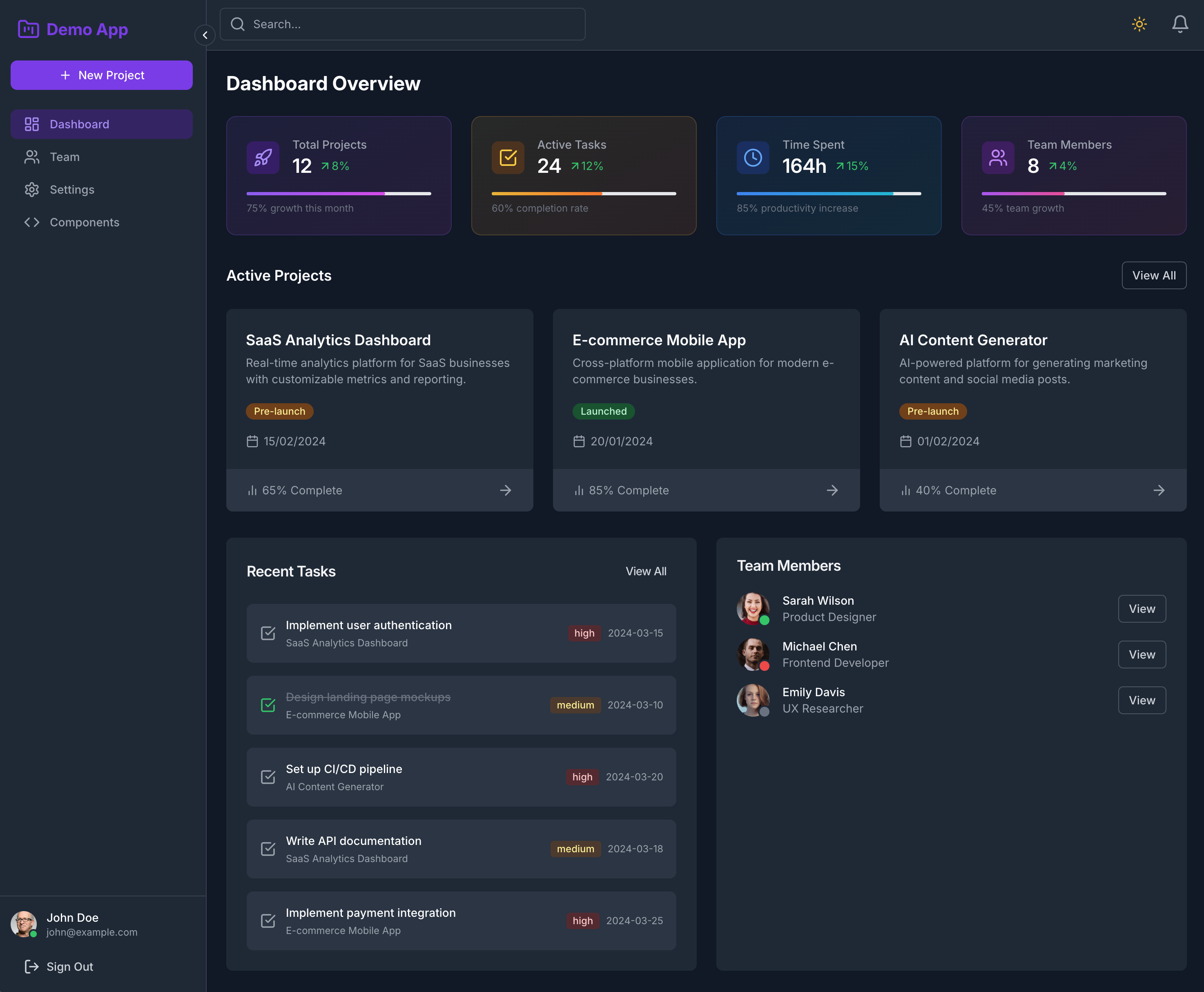Click the clock icon on Time Spent card
Viewport: 1204px width, 992px height.
point(753,158)
